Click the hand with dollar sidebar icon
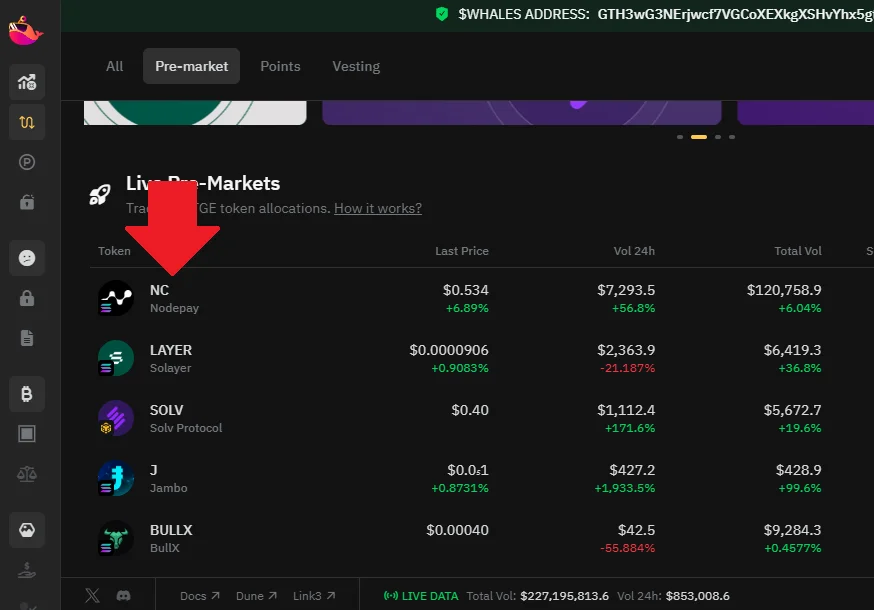874x610 pixels. point(27,570)
